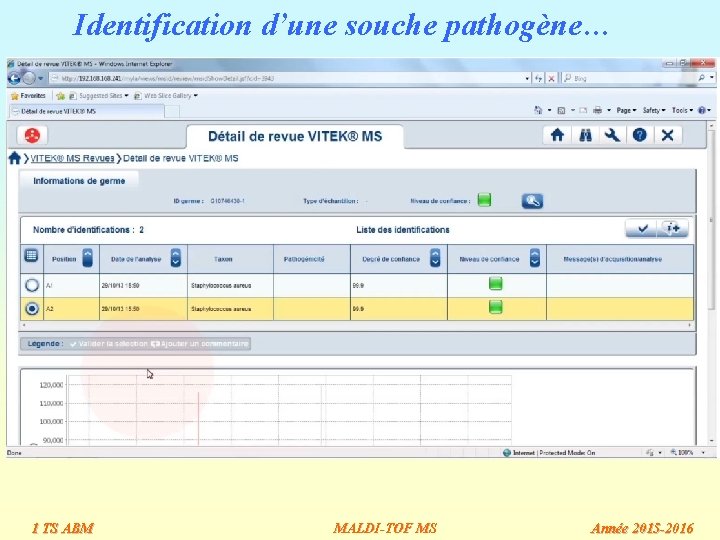Sort by Niveau de confiance column arrows

[534, 258]
